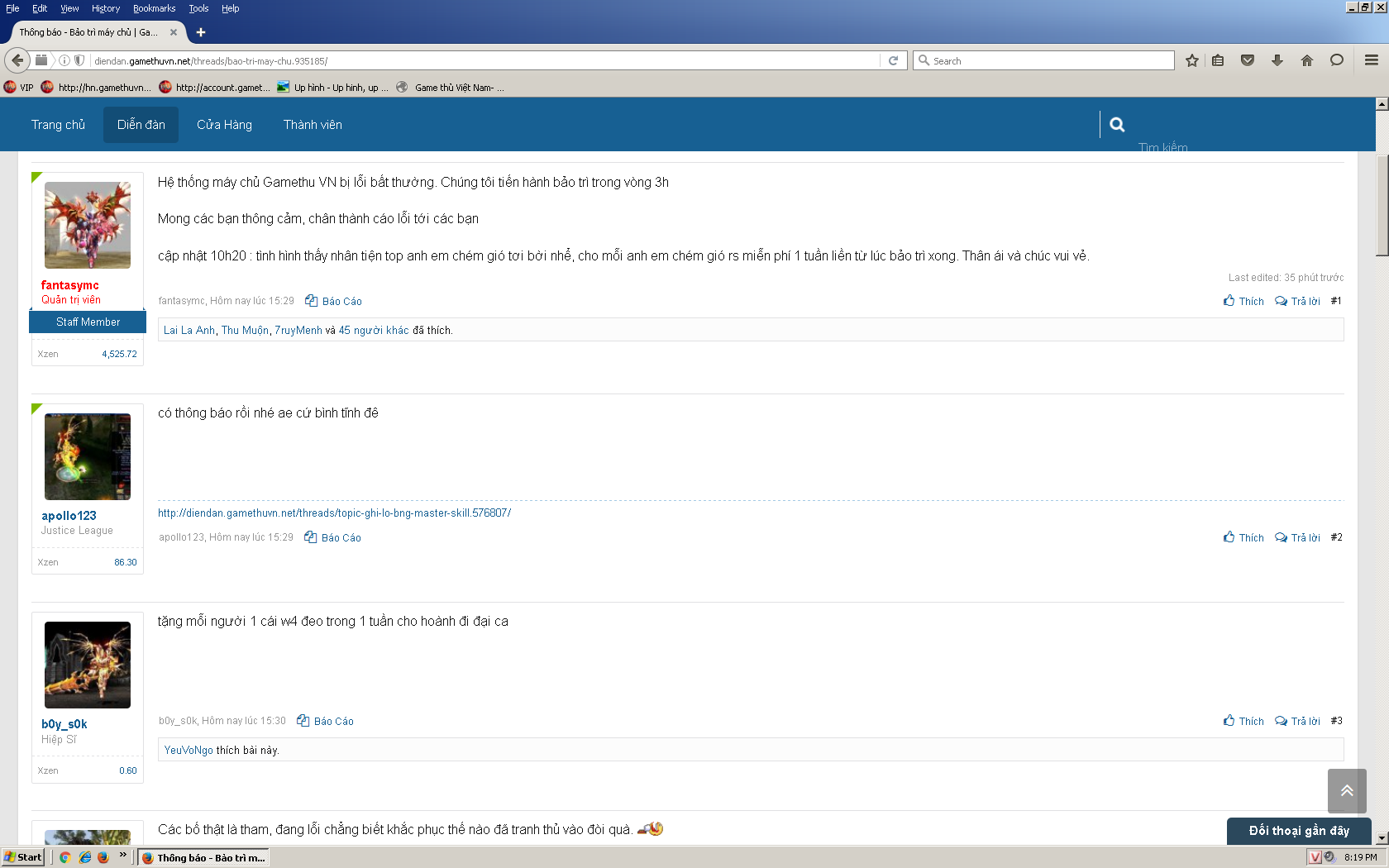
Task: Launch Firefox from the quick launch bar
Action: pos(103,857)
